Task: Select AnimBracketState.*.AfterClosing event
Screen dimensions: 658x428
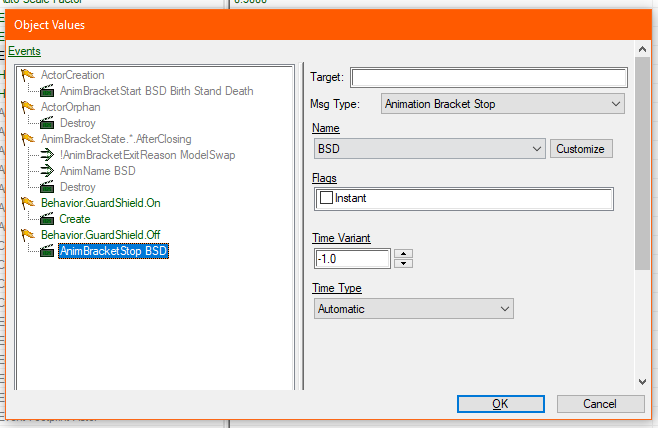Action: [x=116, y=139]
